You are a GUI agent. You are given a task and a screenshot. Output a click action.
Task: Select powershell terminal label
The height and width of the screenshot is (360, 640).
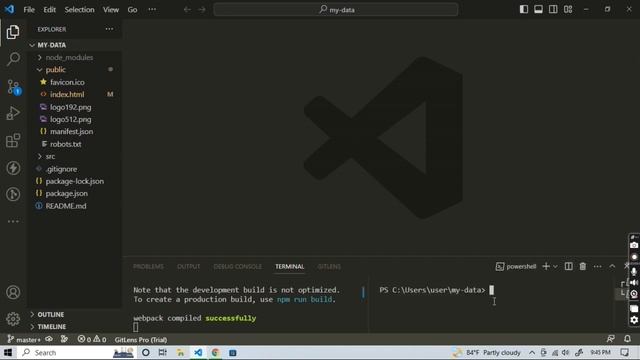pyautogui.click(x=516, y=267)
